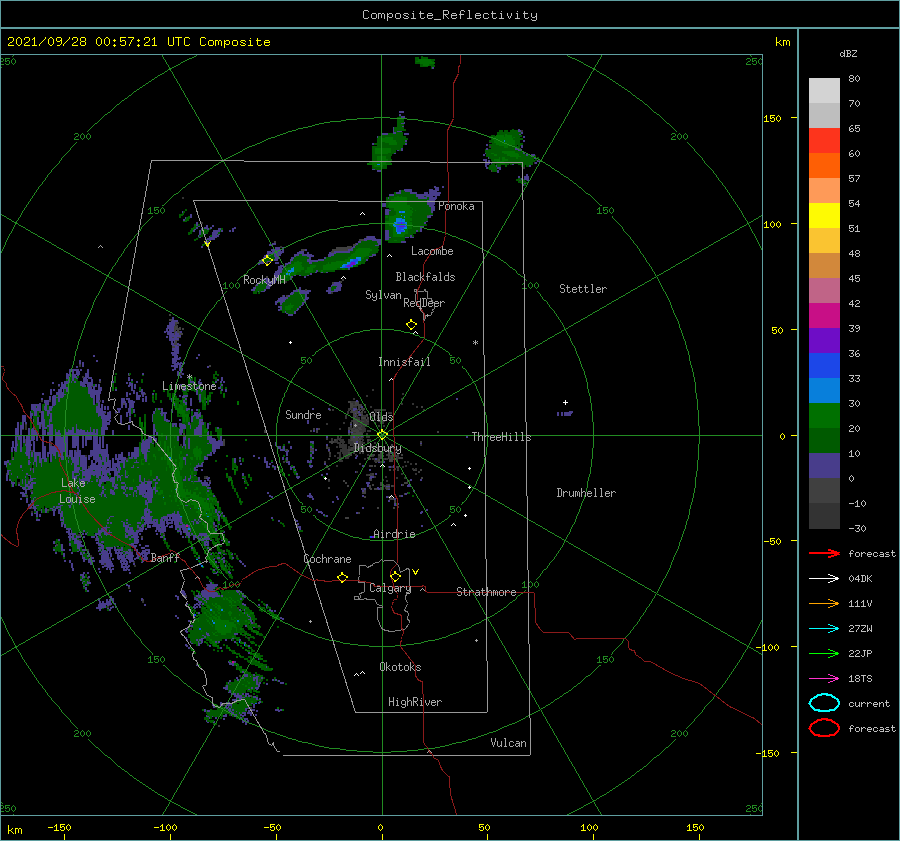Click the Stettler city label
This screenshot has height=841, width=900.
pyautogui.click(x=583, y=289)
